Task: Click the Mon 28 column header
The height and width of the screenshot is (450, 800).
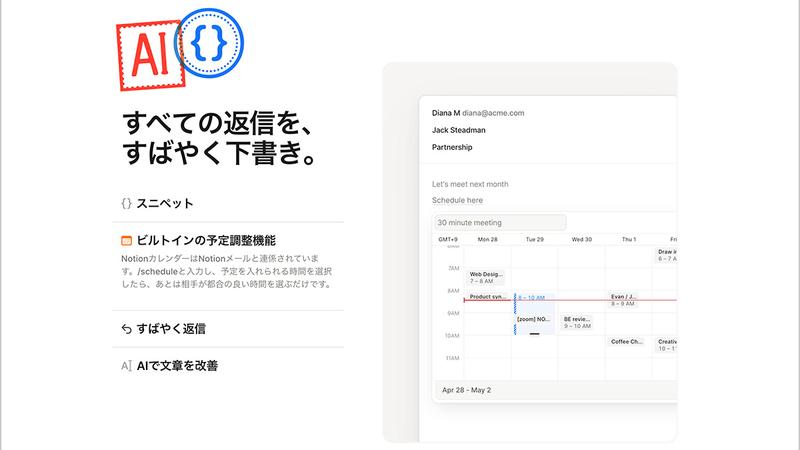Action: (487, 239)
